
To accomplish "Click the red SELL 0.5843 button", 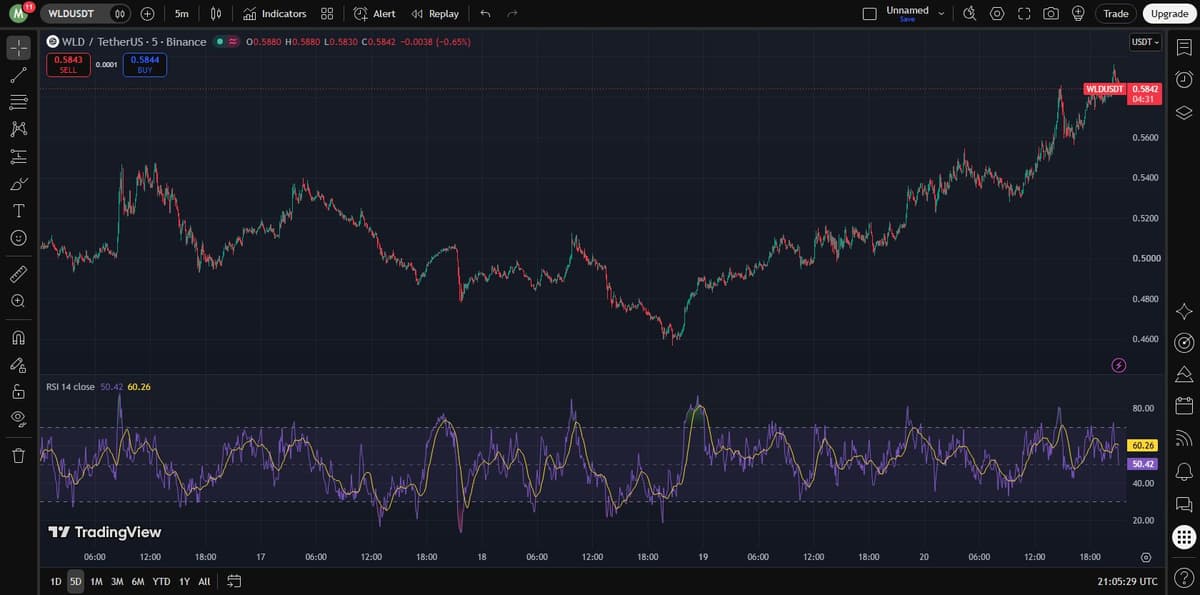I will tap(68, 65).
